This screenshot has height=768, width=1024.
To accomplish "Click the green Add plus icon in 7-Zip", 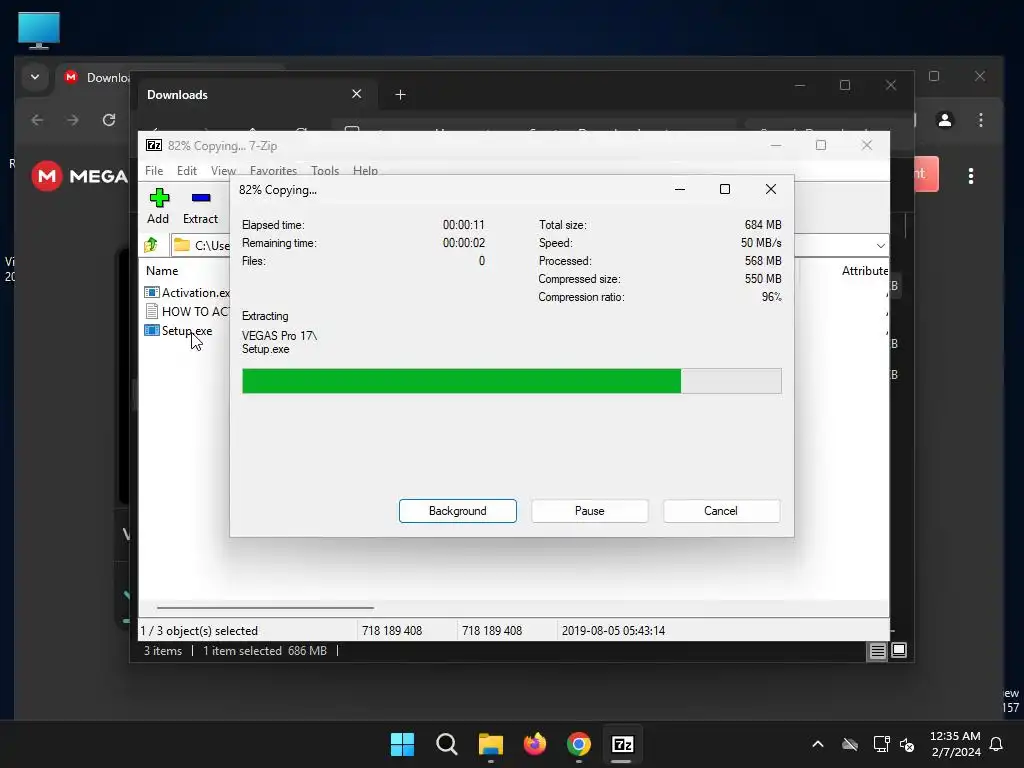I will click(x=159, y=198).
